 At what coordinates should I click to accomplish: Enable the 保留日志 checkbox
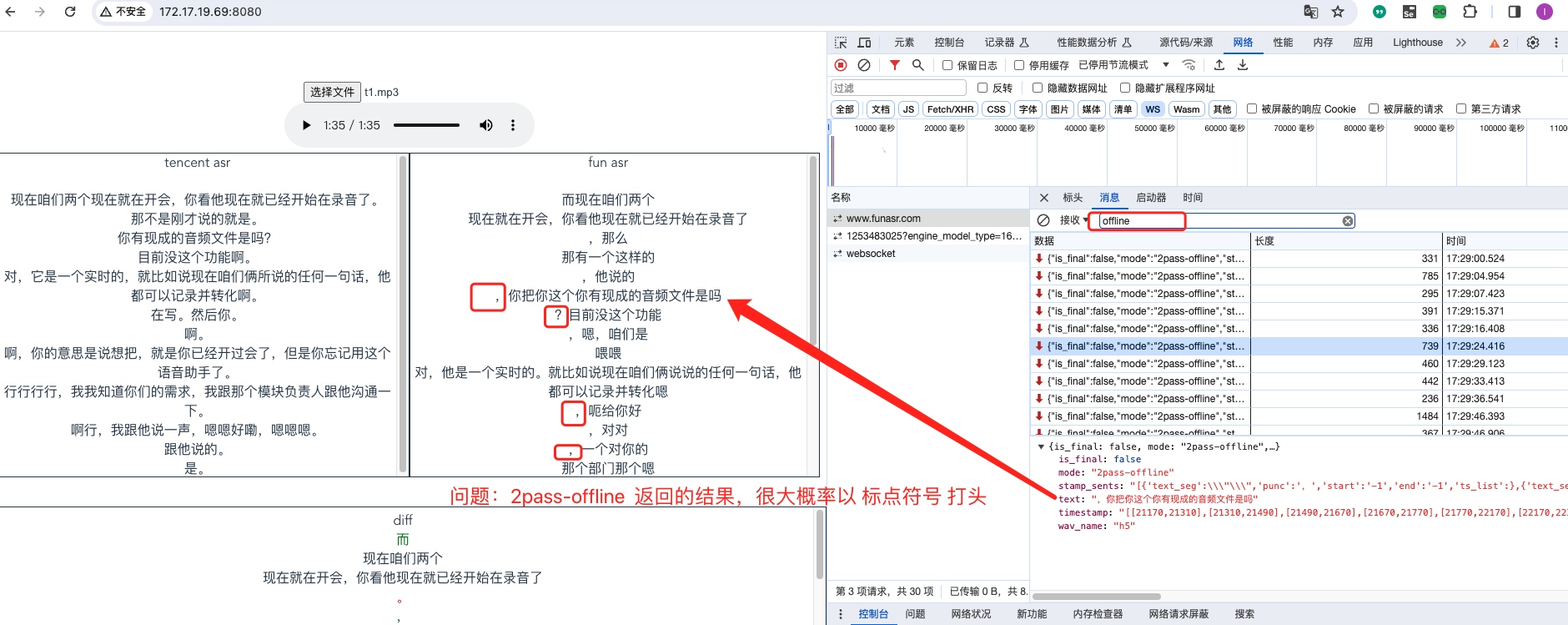947,65
